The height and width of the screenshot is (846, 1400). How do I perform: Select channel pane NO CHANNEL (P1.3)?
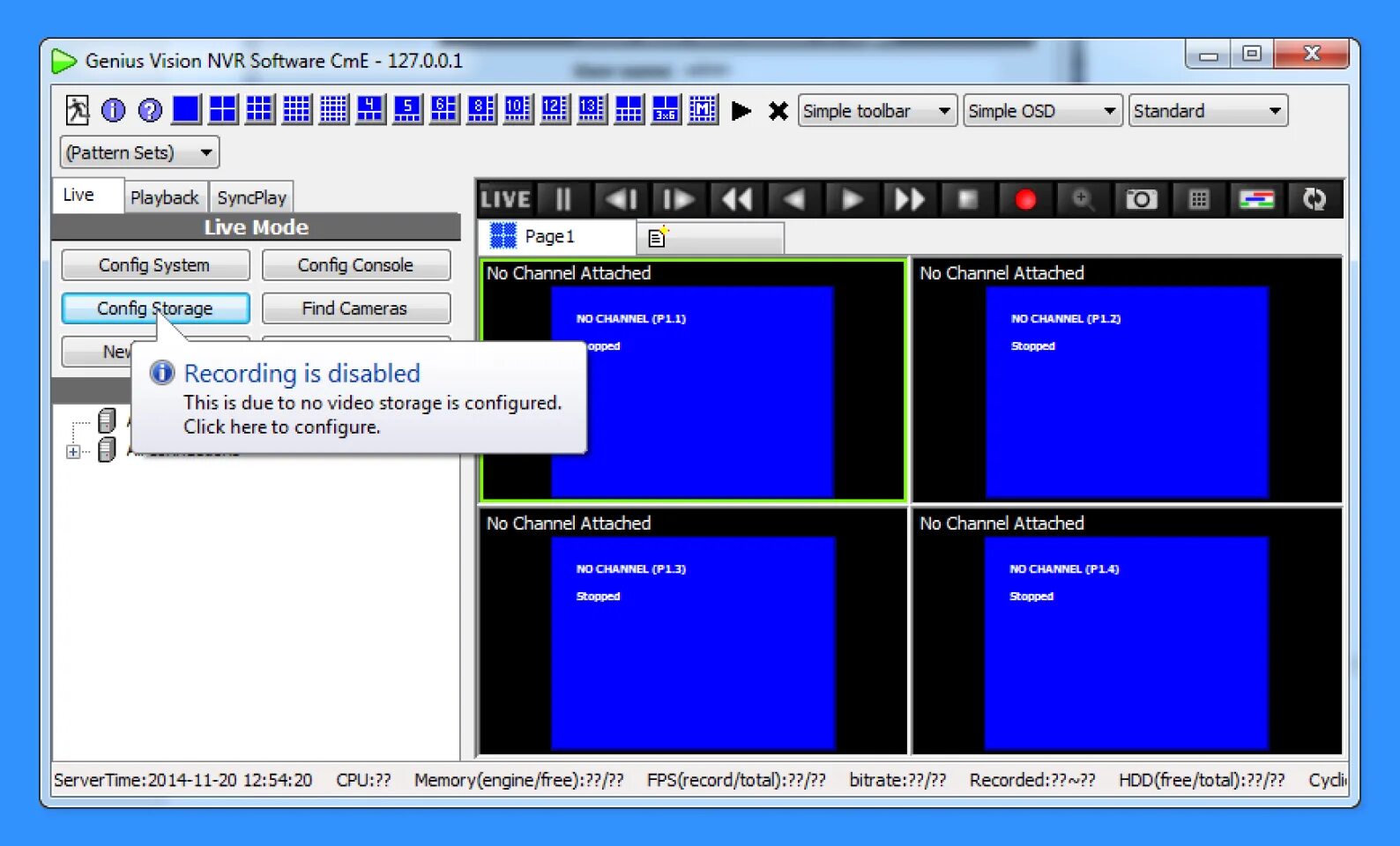[x=693, y=631]
